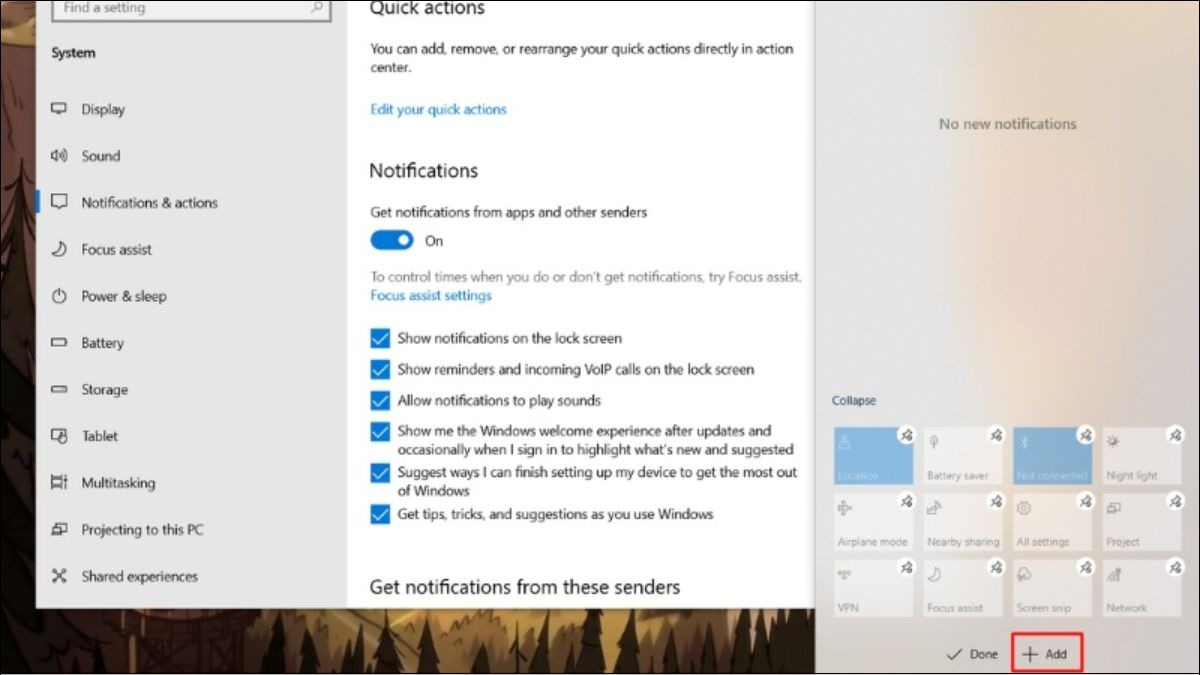The height and width of the screenshot is (675, 1200).
Task: Click the Find a setting search box
Action: [191, 8]
